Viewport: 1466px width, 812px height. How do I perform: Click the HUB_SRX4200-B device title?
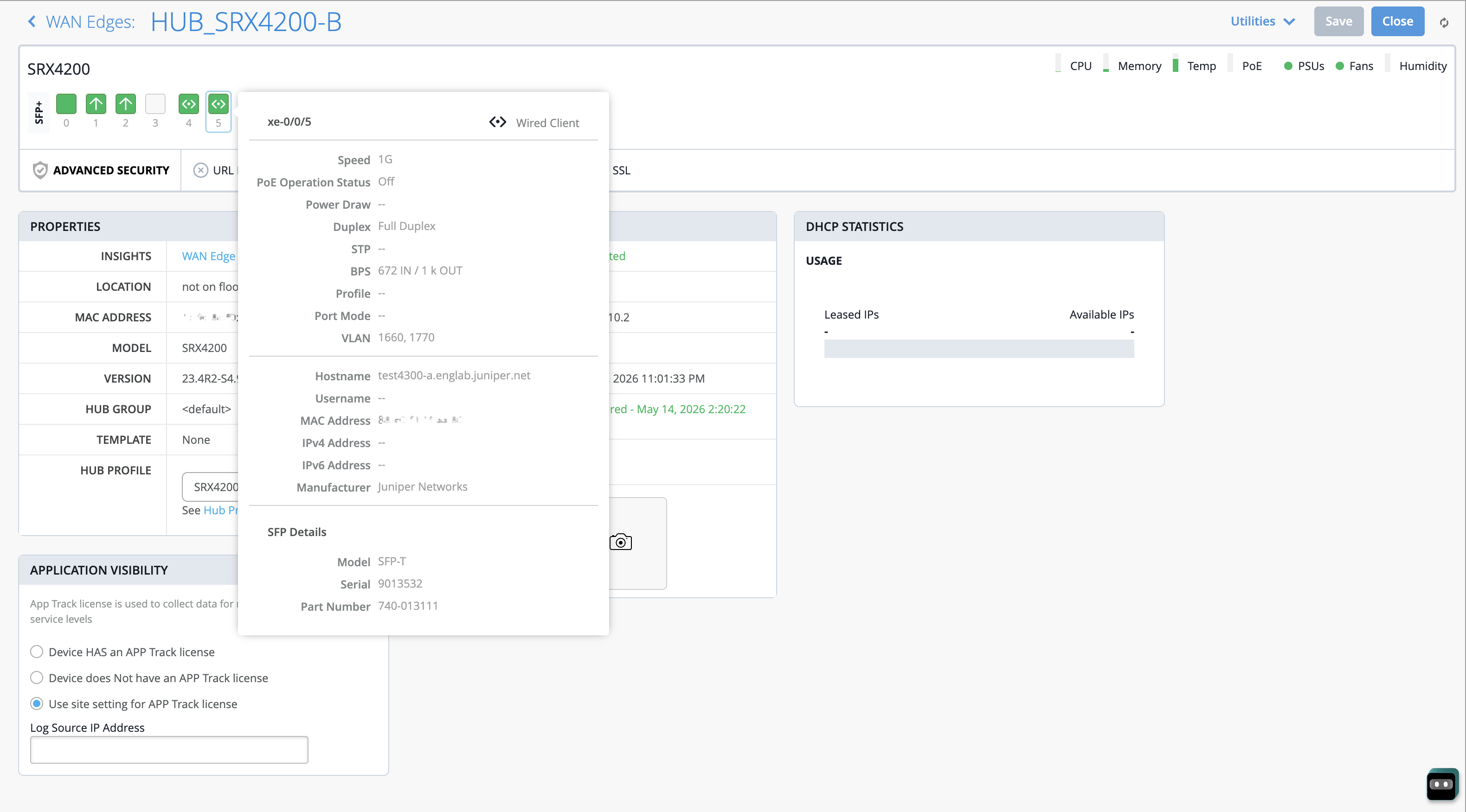pyautogui.click(x=246, y=22)
